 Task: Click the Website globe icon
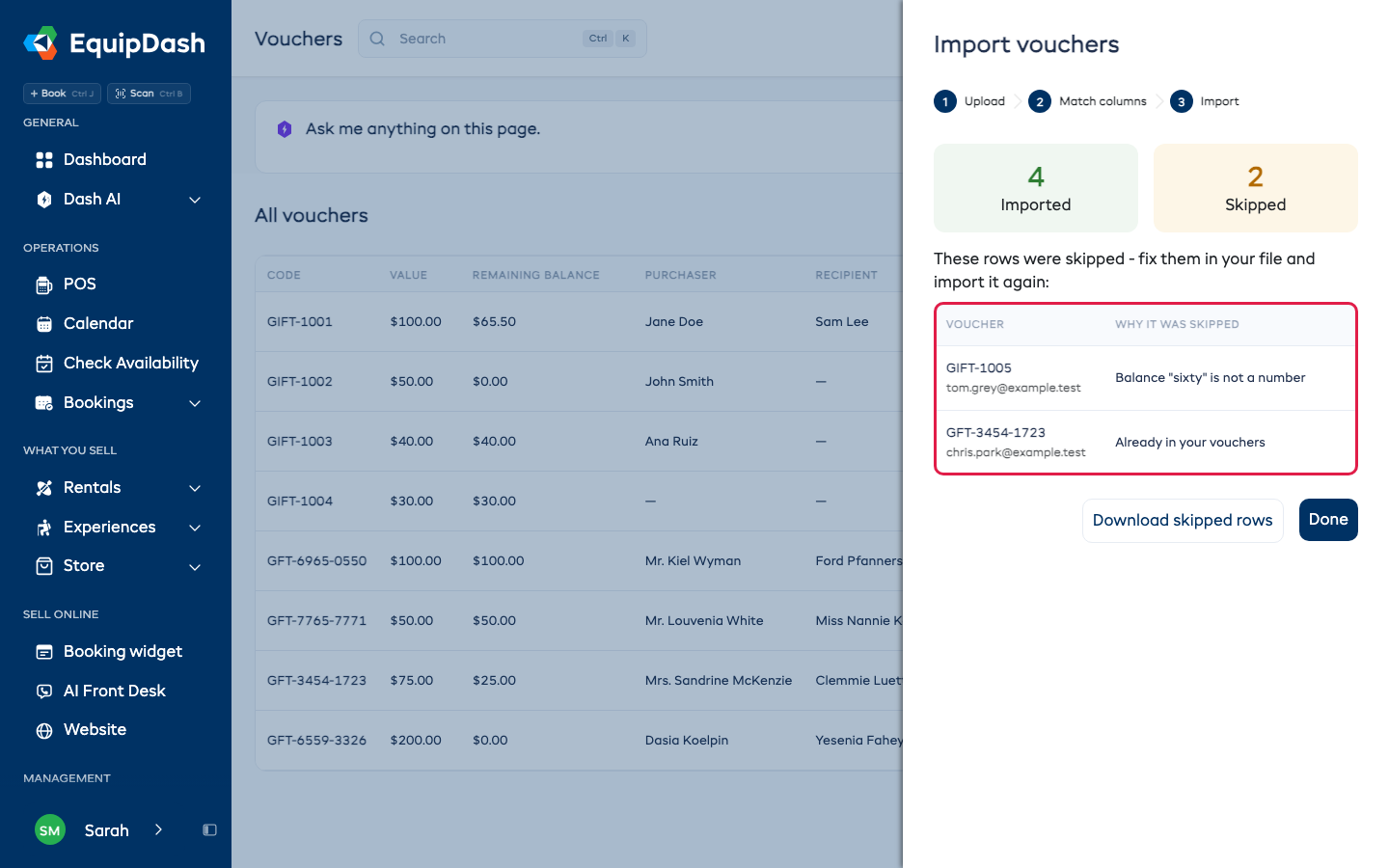tap(44, 730)
